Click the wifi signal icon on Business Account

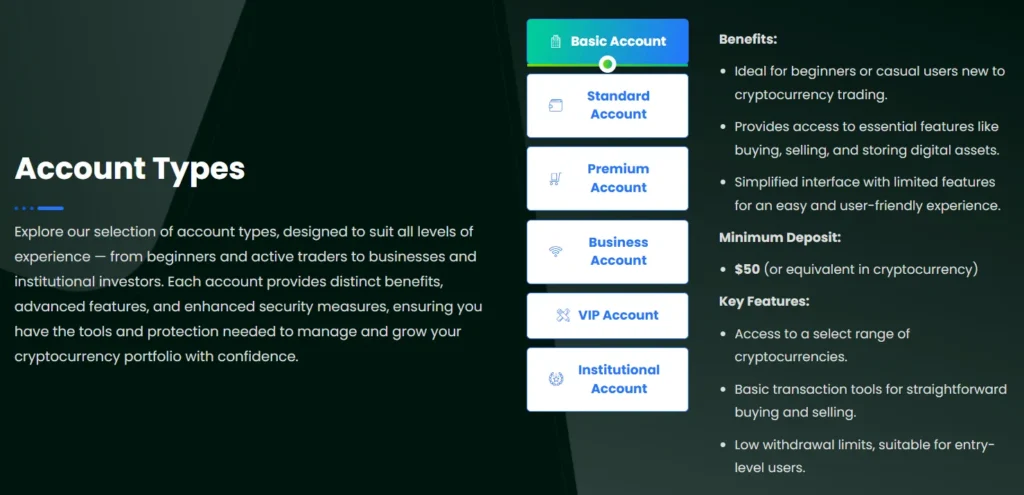tap(556, 252)
